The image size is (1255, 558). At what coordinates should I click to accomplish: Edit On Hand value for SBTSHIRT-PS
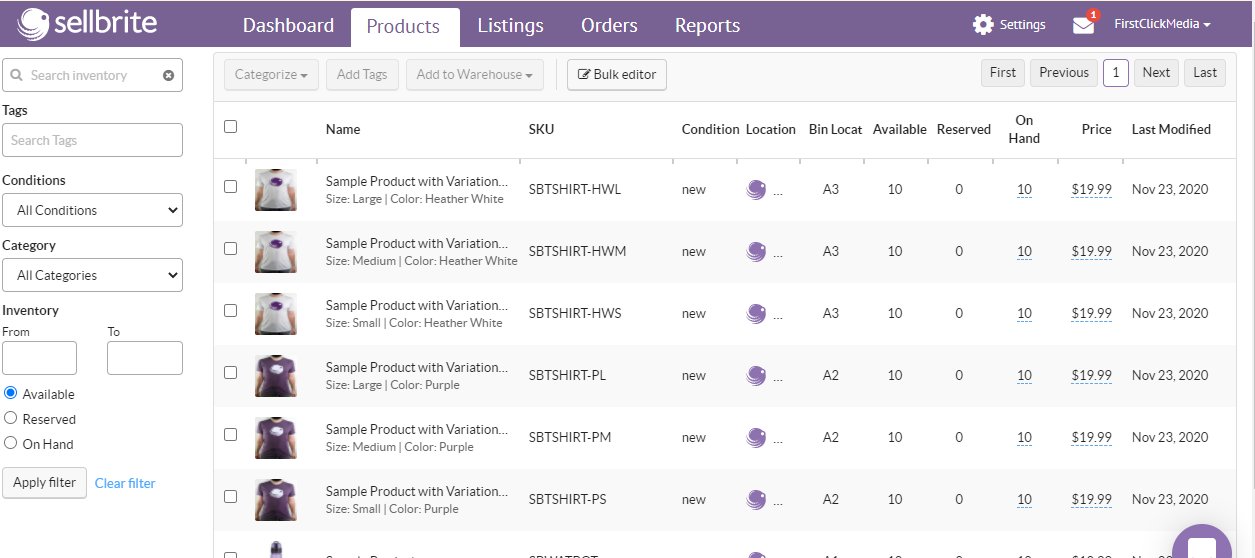[x=1024, y=500]
